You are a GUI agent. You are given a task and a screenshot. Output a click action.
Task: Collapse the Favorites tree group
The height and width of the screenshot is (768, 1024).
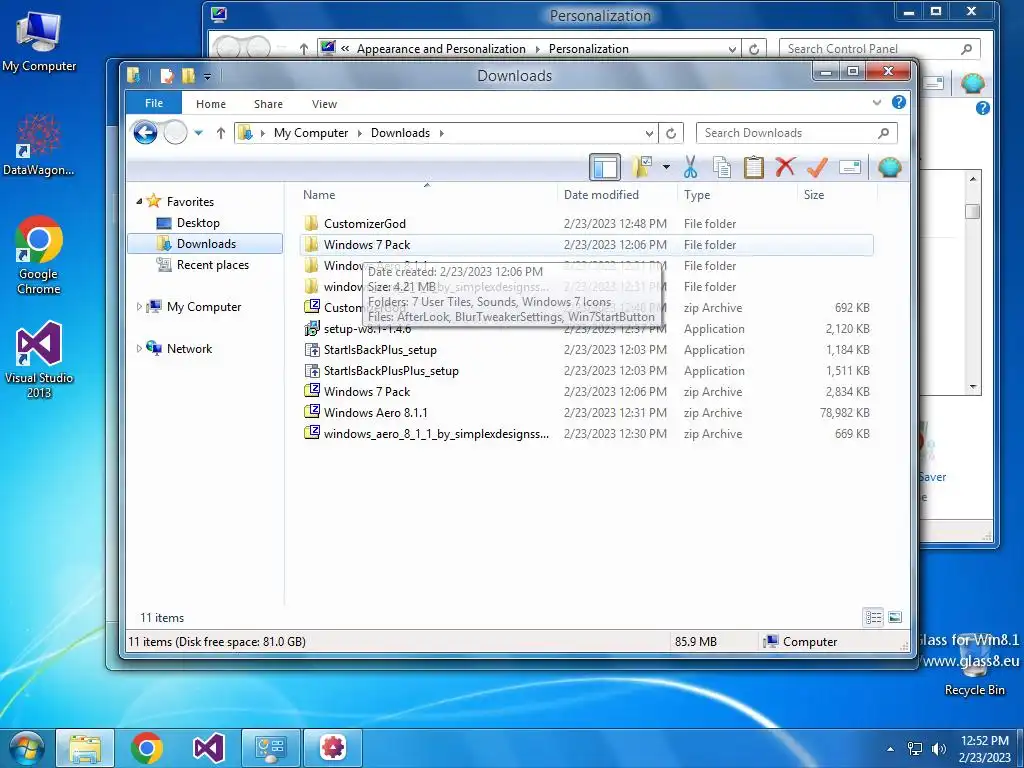[139, 201]
